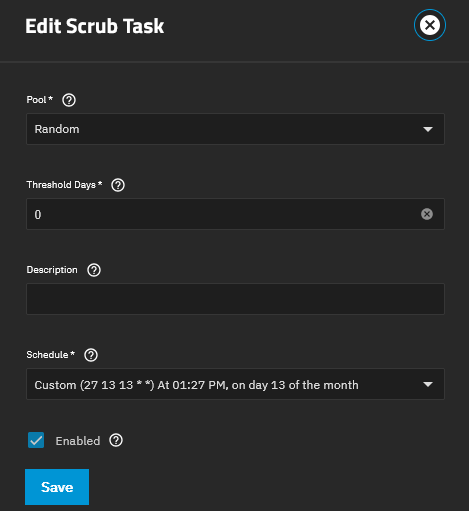Open help tooltip for Pool
469x511 pixels.
(69, 100)
